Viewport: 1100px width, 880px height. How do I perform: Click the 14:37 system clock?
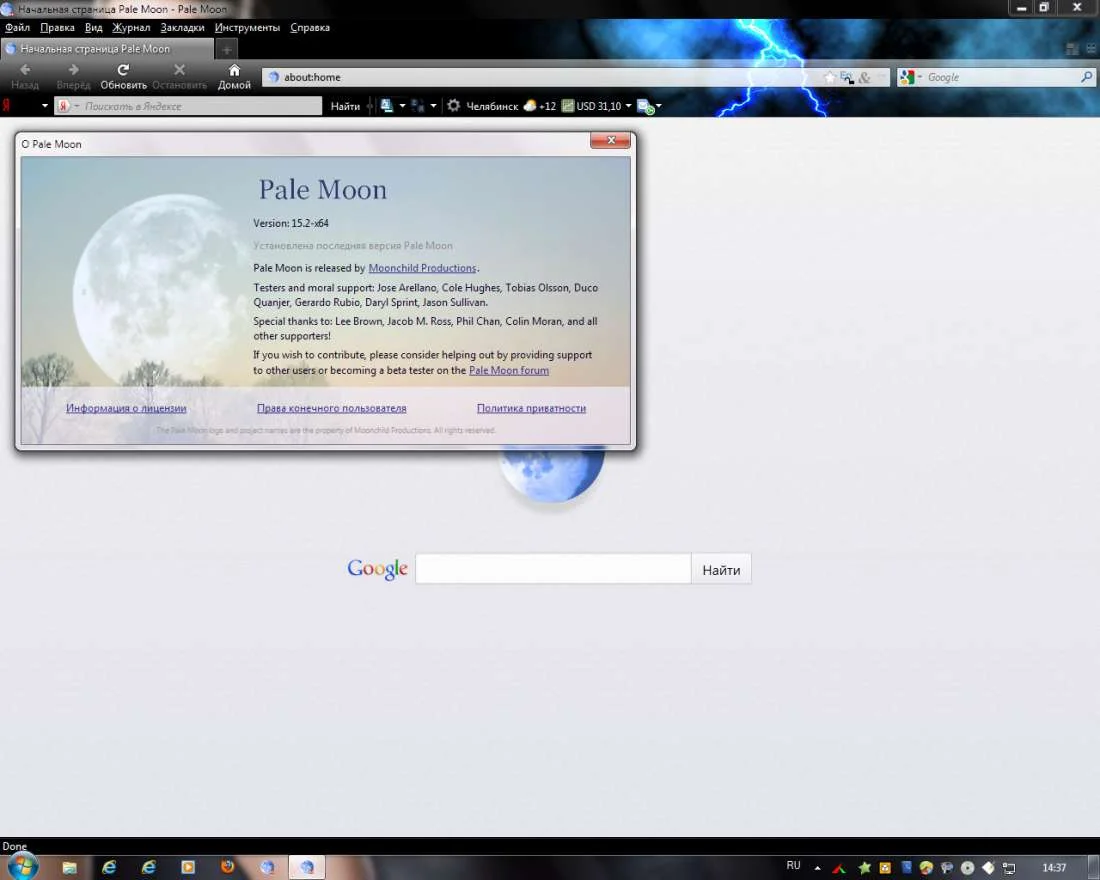[1054, 868]
